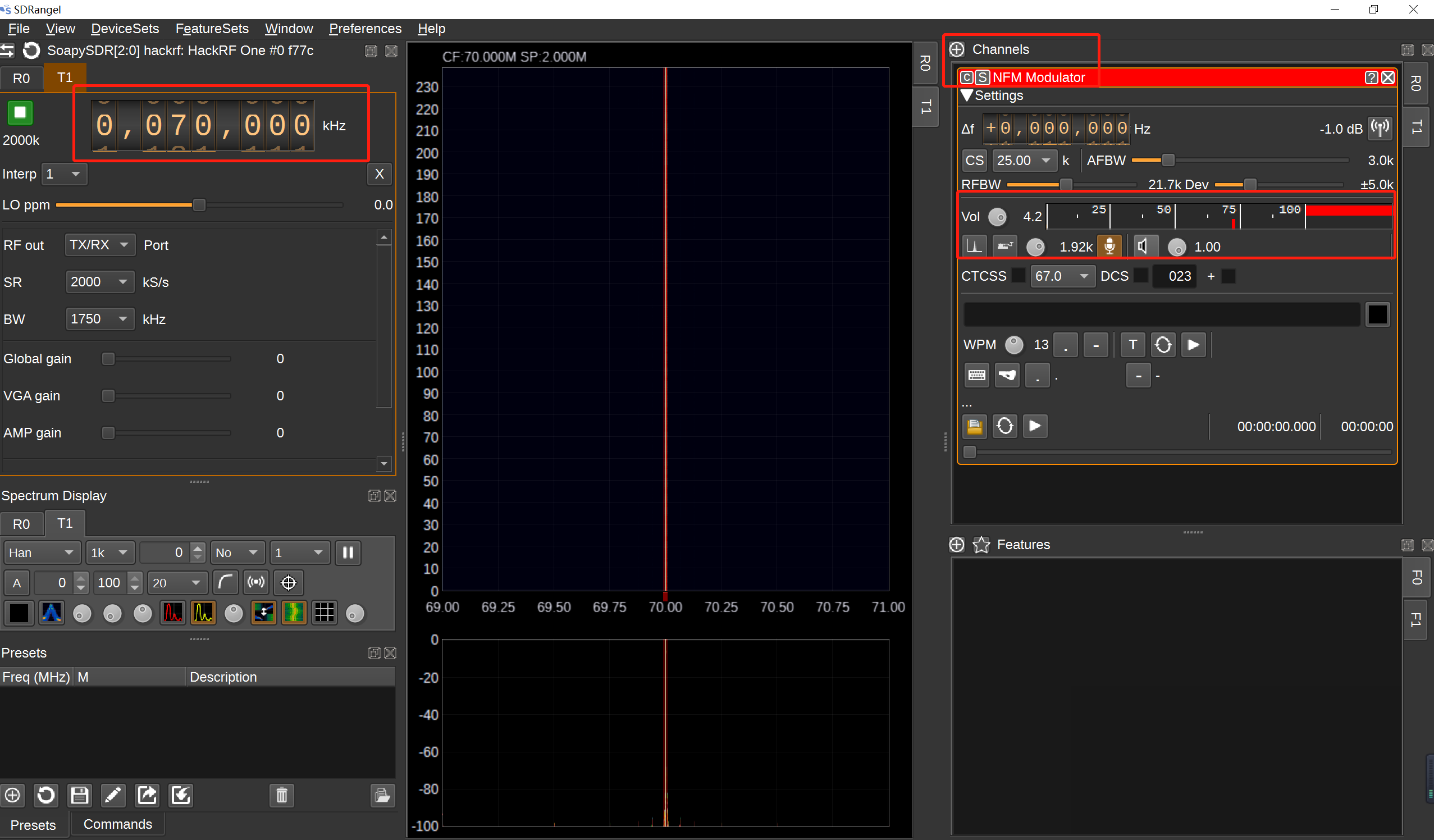
Task: Click the play button in NFM Modulator audio
Action: 1036,426
